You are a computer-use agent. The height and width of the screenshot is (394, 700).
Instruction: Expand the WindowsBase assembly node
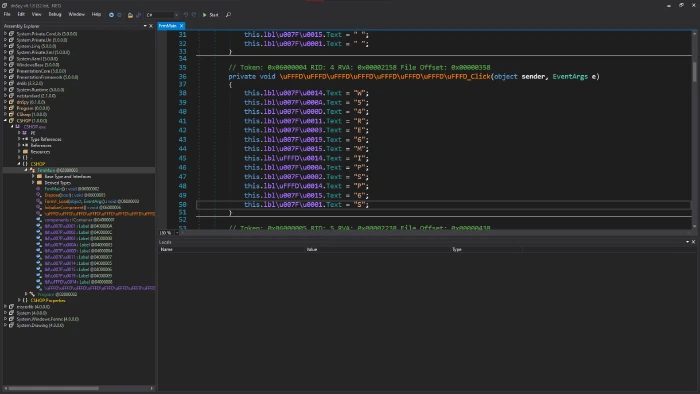5,65
